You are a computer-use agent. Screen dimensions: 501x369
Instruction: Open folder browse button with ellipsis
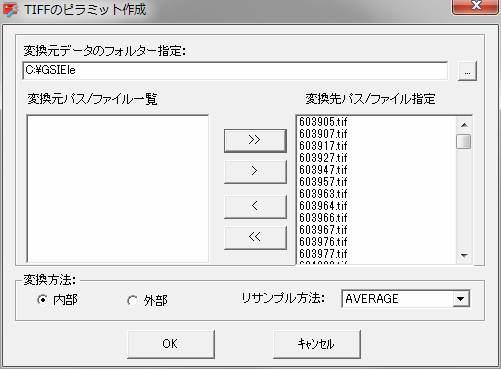pos(467,71)
